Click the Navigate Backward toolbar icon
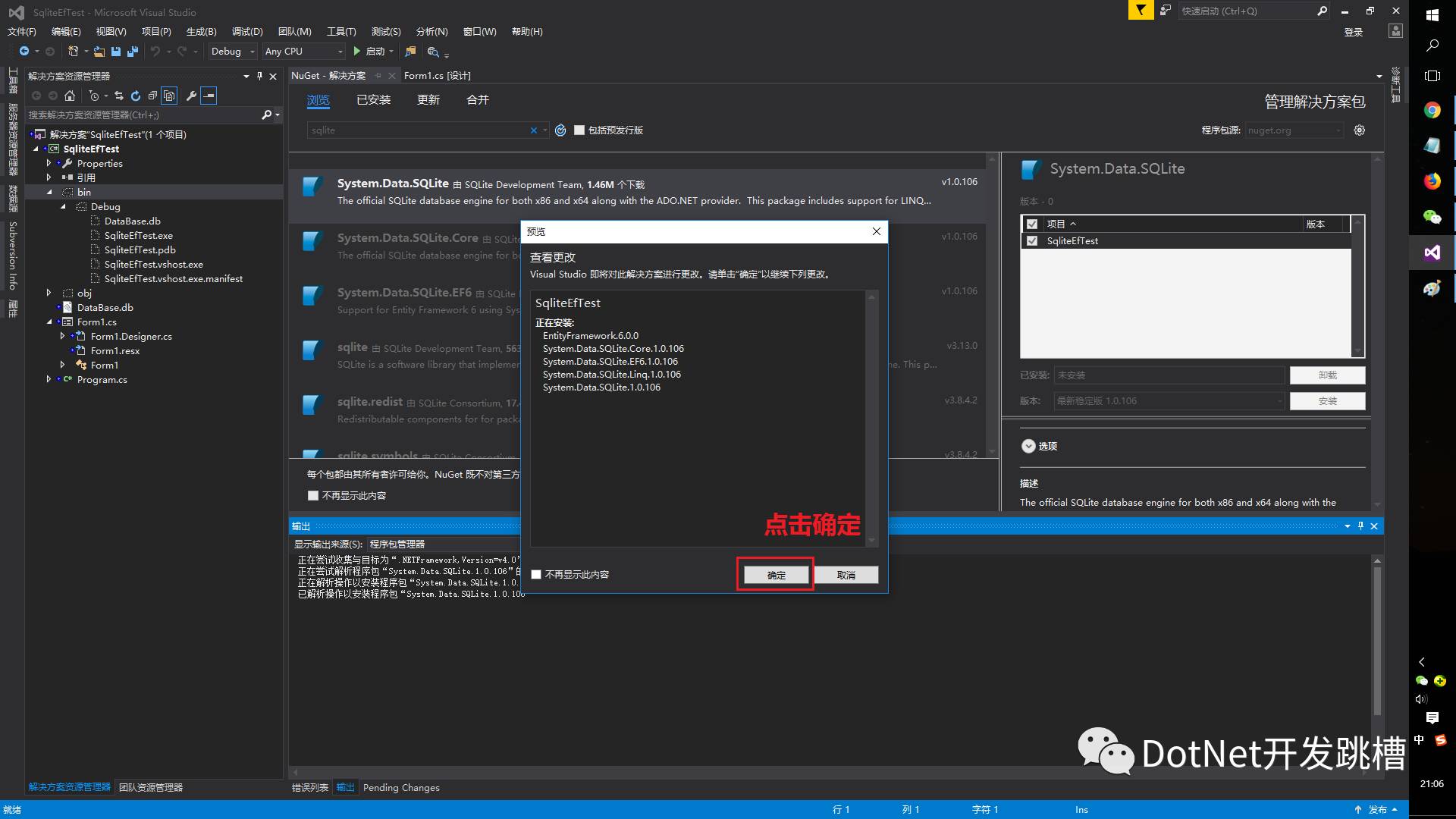 point(24,51)
